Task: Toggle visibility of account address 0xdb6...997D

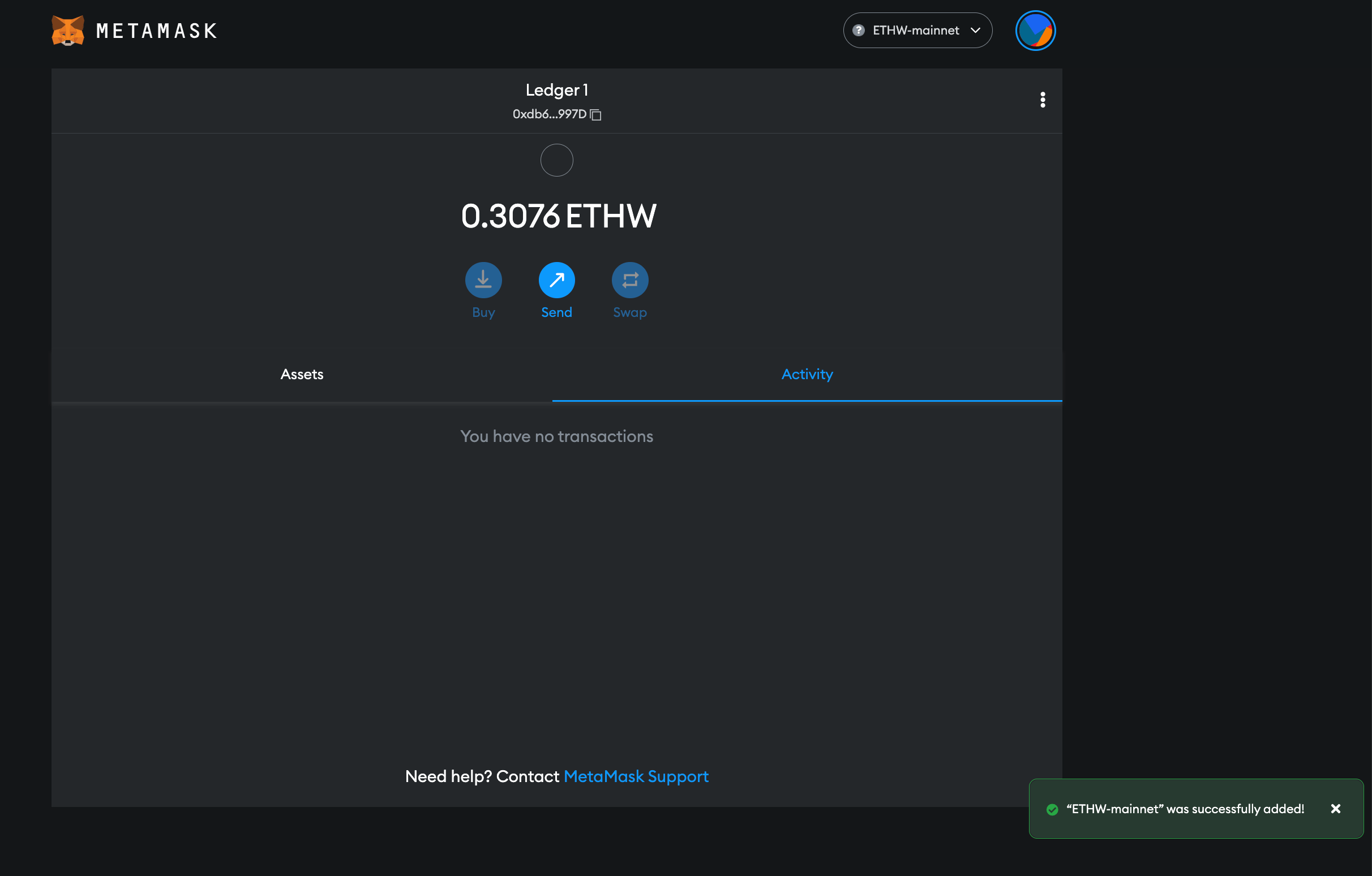Action: pyautogui.click(x=598, y=114)
